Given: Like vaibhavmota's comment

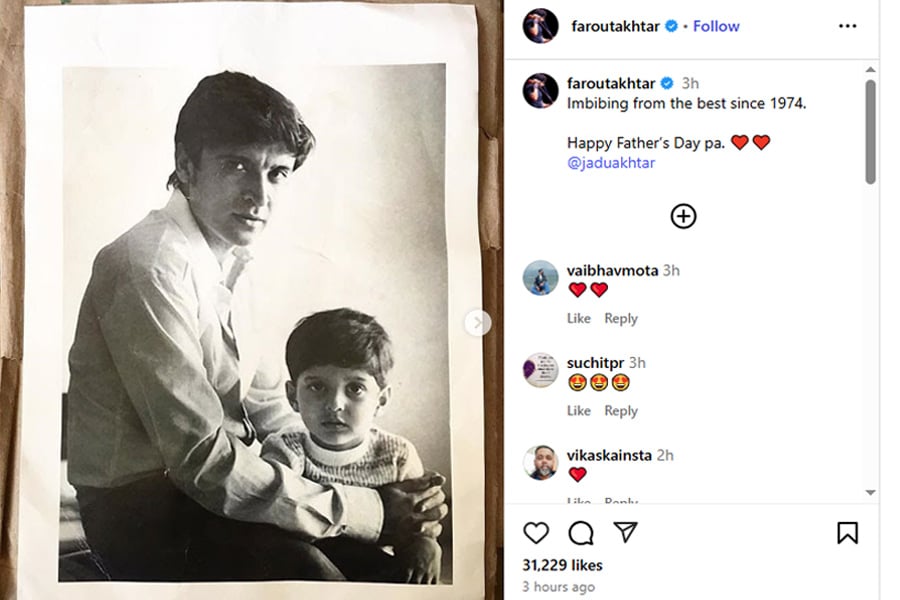Looking at the screenshot, I should coord(579,318).
